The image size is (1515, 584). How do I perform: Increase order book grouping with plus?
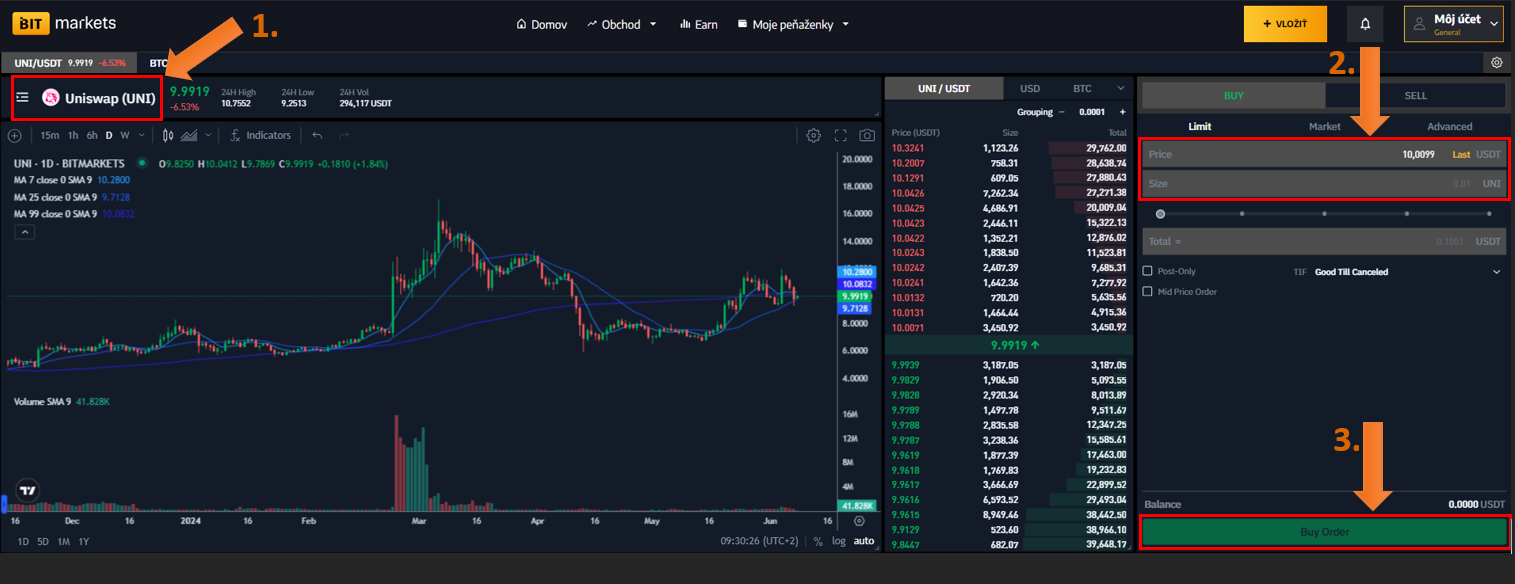[x=1122, y=112]
